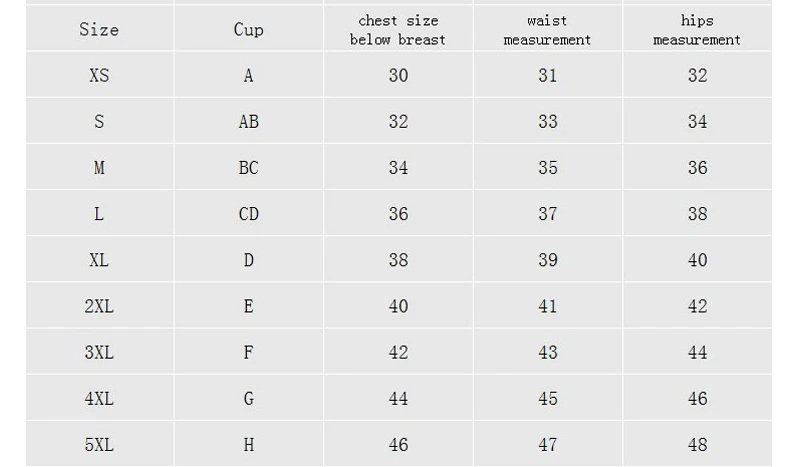This screenshot has width=800, height=467.
Task: Click the Size column header
Action: click(99, 30)
